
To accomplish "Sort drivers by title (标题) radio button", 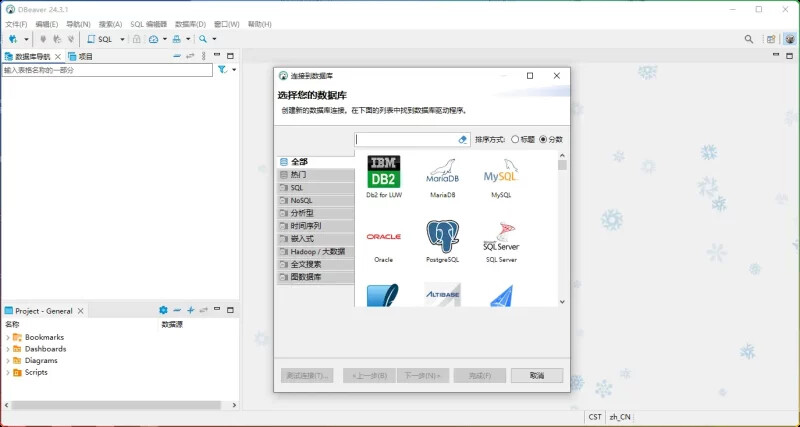I will 515,139.
